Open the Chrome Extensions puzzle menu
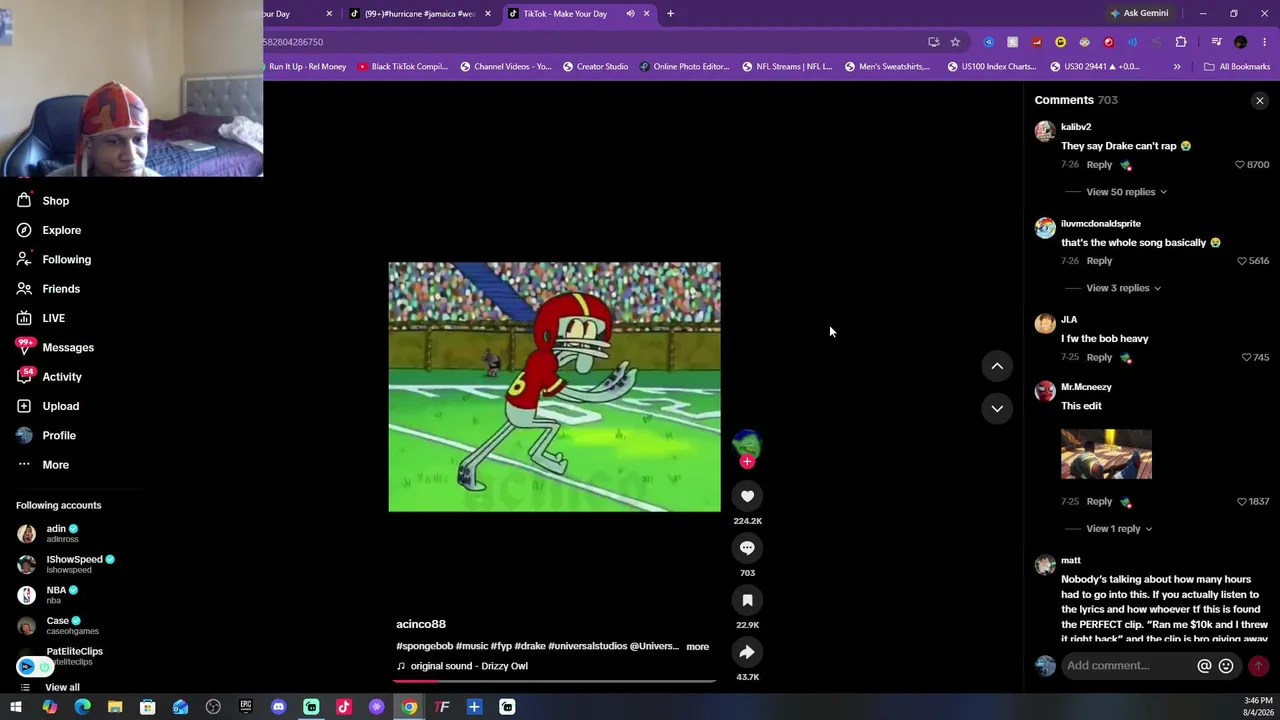1280x720 pixels. click(x=1181, y=42)
